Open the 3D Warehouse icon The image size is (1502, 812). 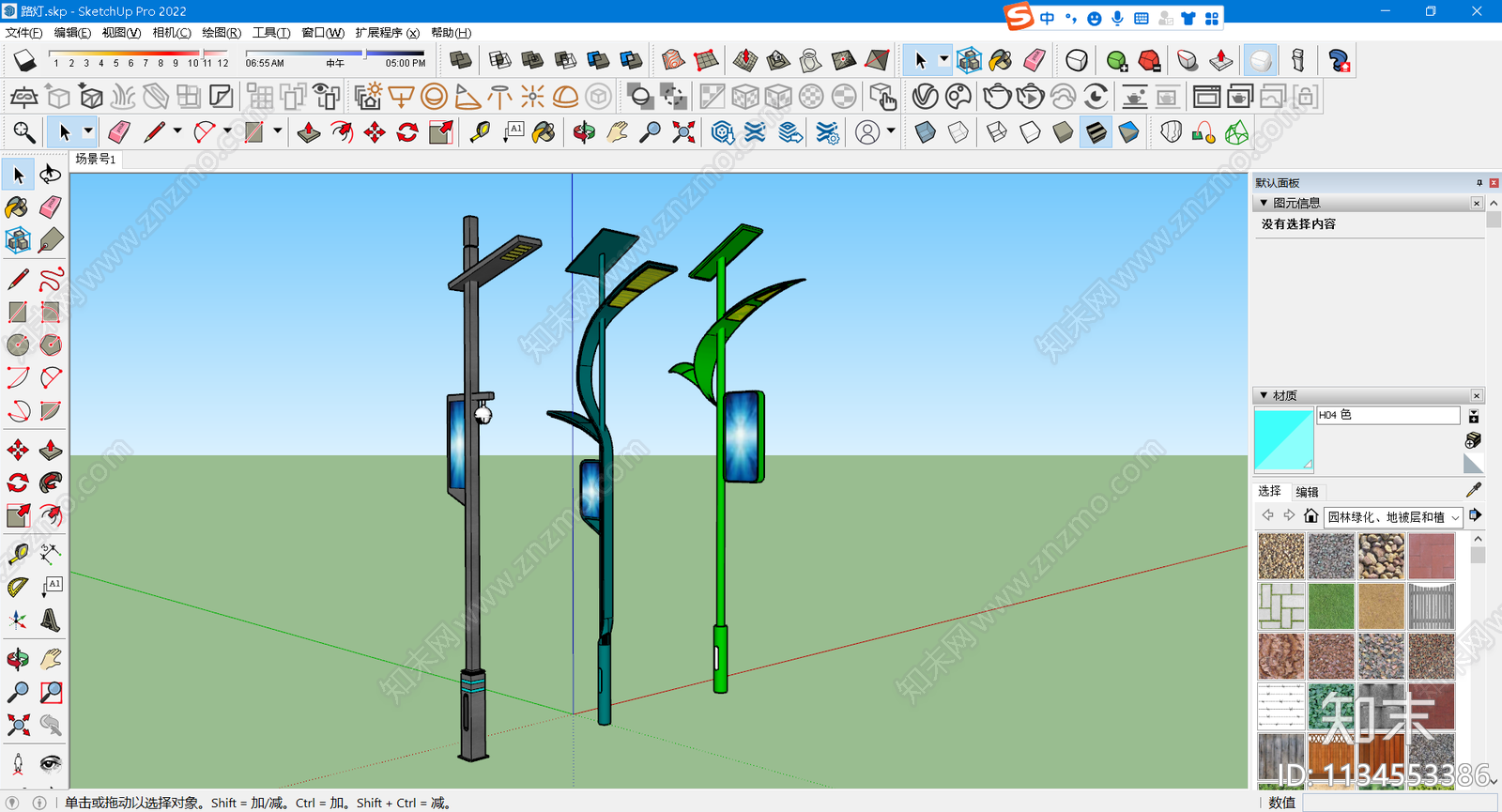pyautogui.click(x=722, y=132)
